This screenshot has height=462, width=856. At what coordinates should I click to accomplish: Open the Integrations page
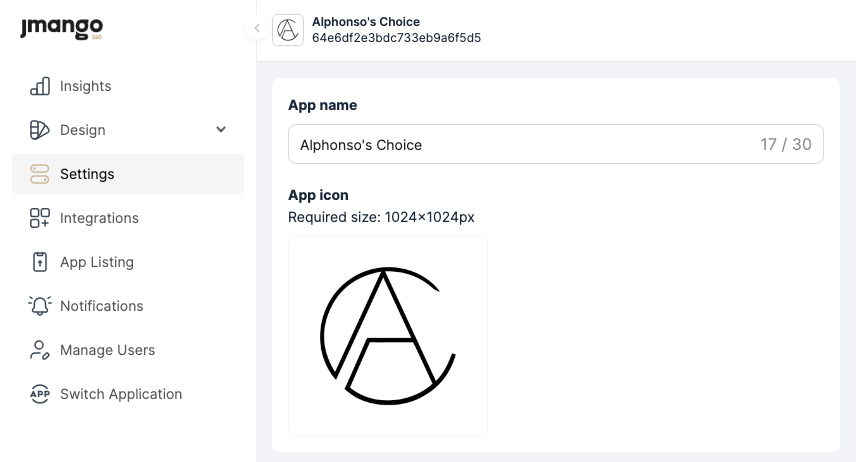(x=99, y=218)
